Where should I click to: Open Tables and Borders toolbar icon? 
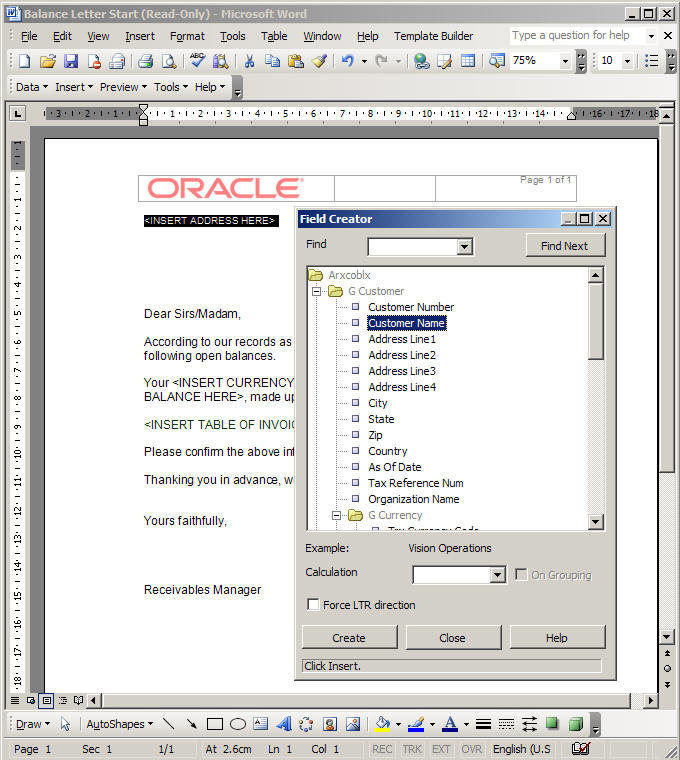[444, 61]
